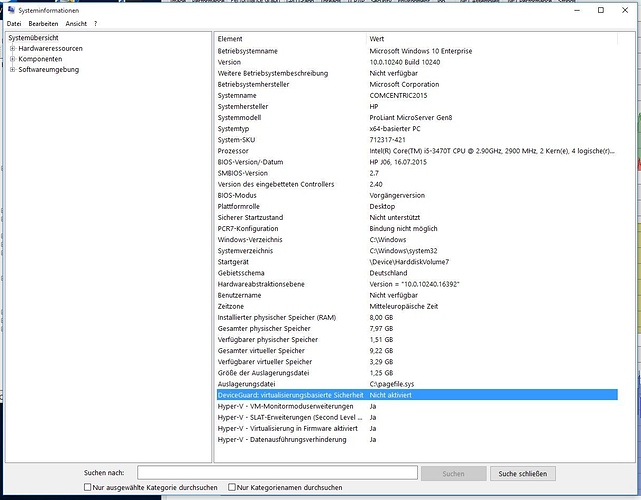Select Hardwareressourcen tree item
The height and width of the screenshot is (500, 641).
pos(50,48)
